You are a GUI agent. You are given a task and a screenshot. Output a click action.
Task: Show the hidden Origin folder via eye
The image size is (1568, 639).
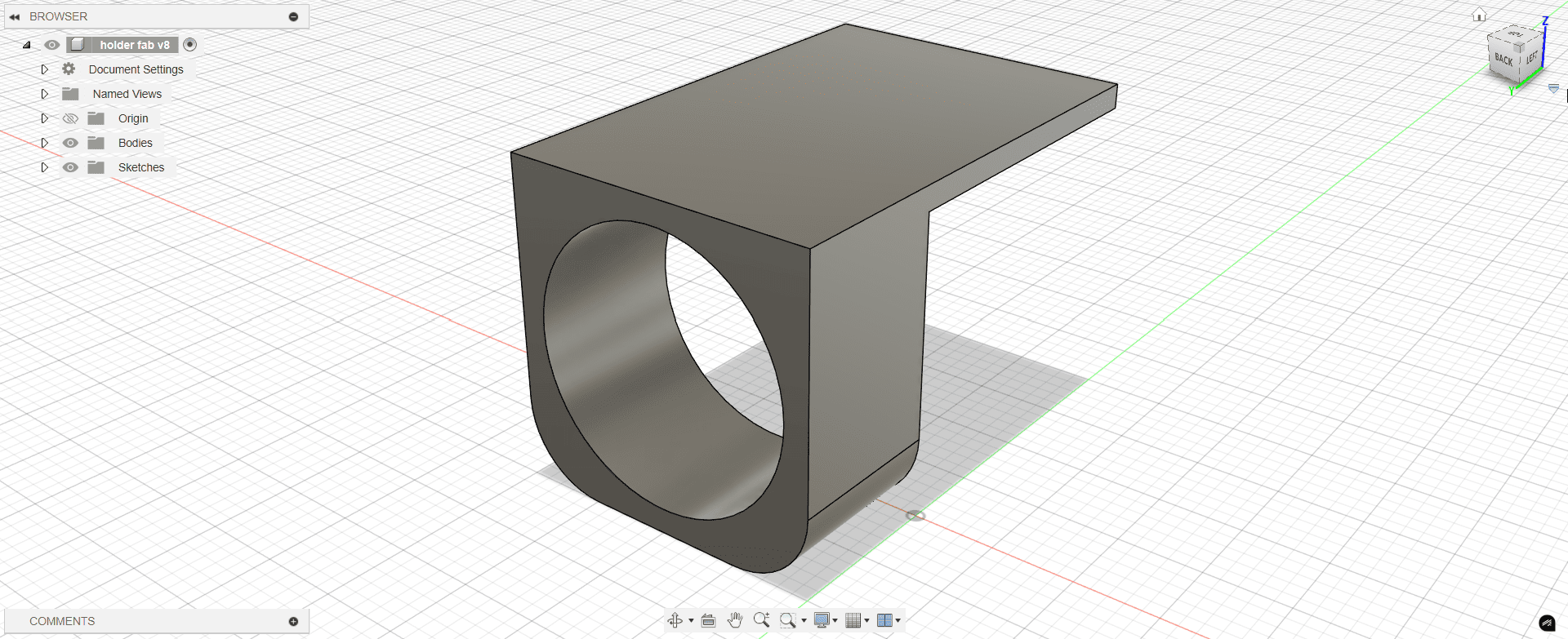click(x=70, y=118)
